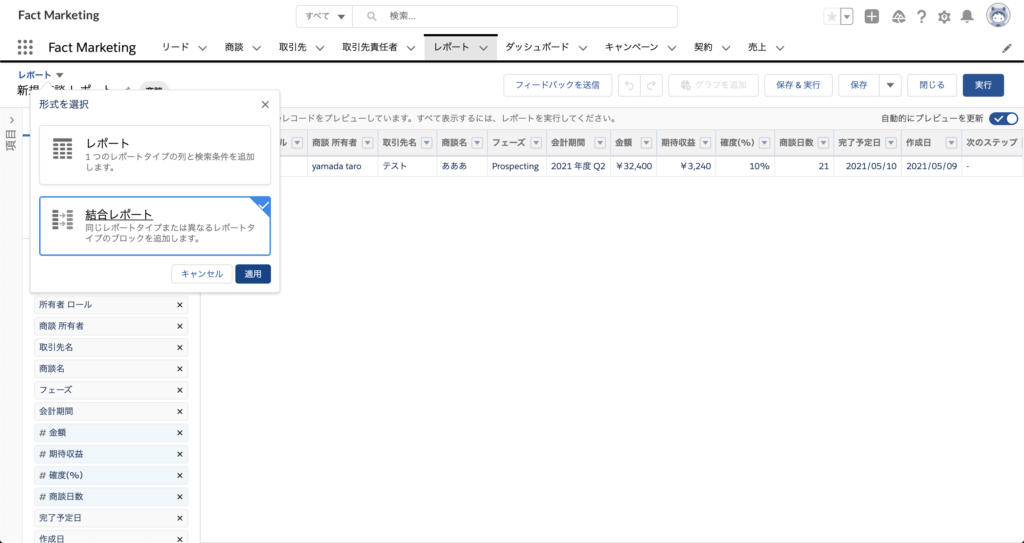Open the notifications bell icon
Screen dimensions: 1024x543
point(967,17)
